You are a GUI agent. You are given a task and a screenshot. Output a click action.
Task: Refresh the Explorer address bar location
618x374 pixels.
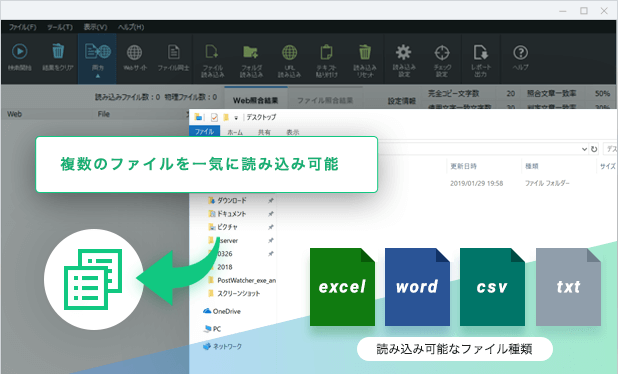(594, 149)
